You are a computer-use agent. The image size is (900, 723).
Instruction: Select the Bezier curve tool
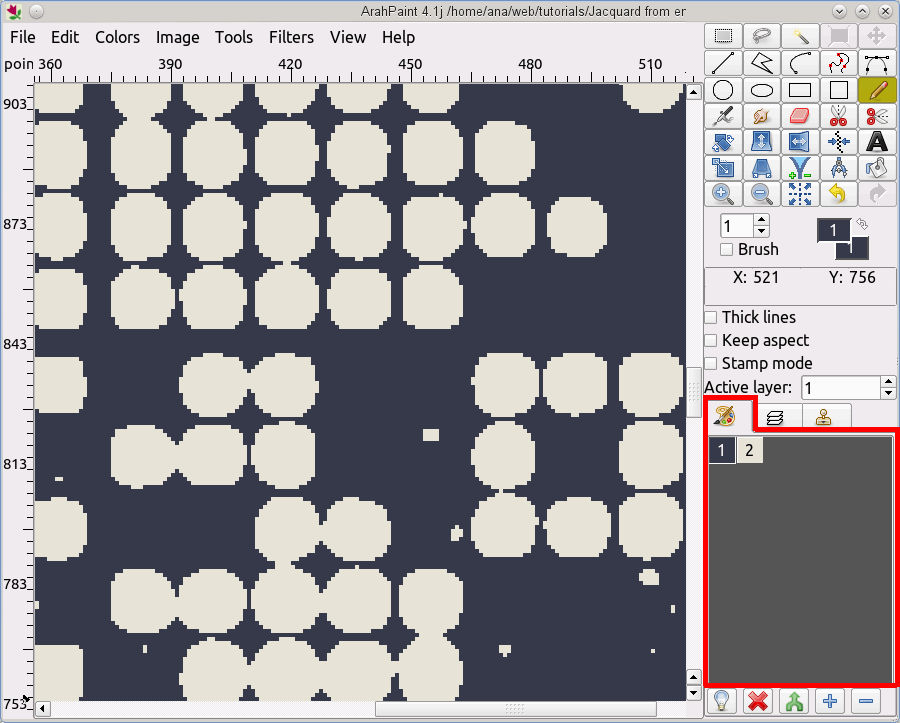click(x=877, y=63)
